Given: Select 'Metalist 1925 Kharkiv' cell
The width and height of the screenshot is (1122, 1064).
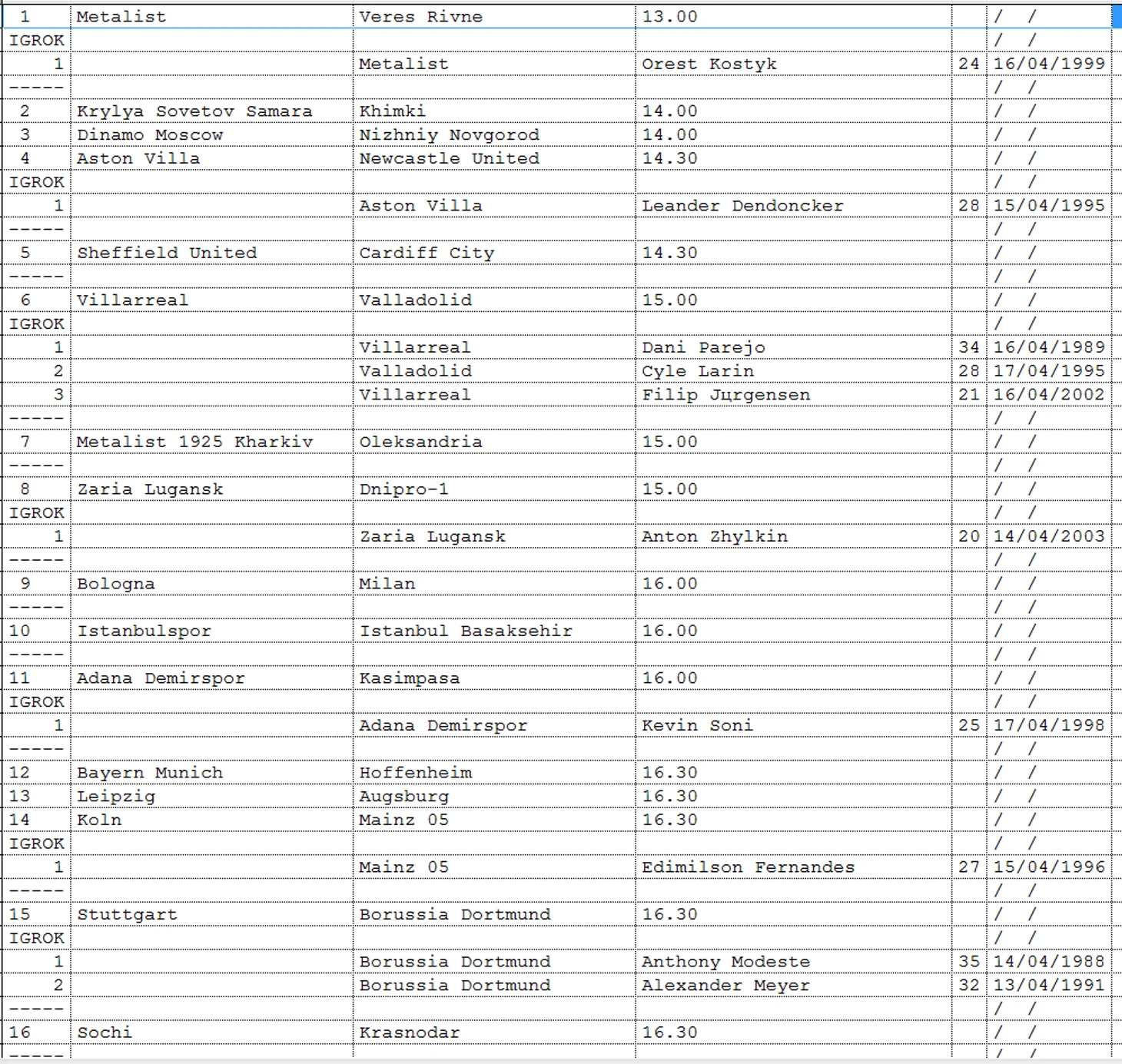Looking at the screenshot, I should tap(211, 442).
